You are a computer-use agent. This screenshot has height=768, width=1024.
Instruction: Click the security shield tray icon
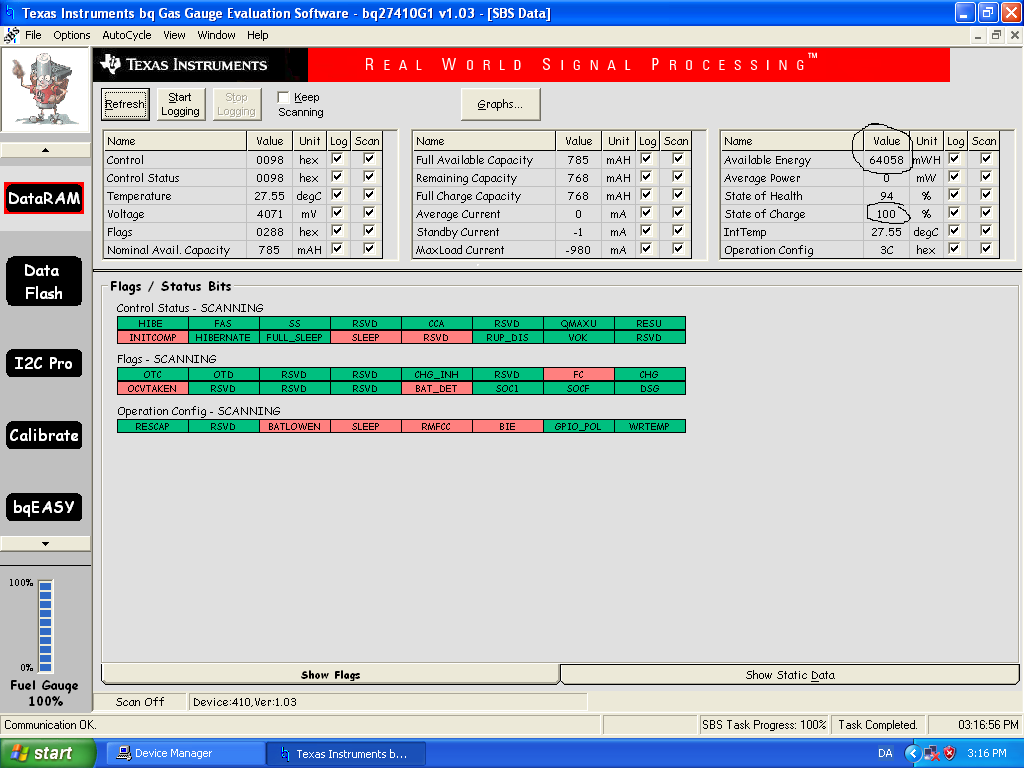point(950,753)
